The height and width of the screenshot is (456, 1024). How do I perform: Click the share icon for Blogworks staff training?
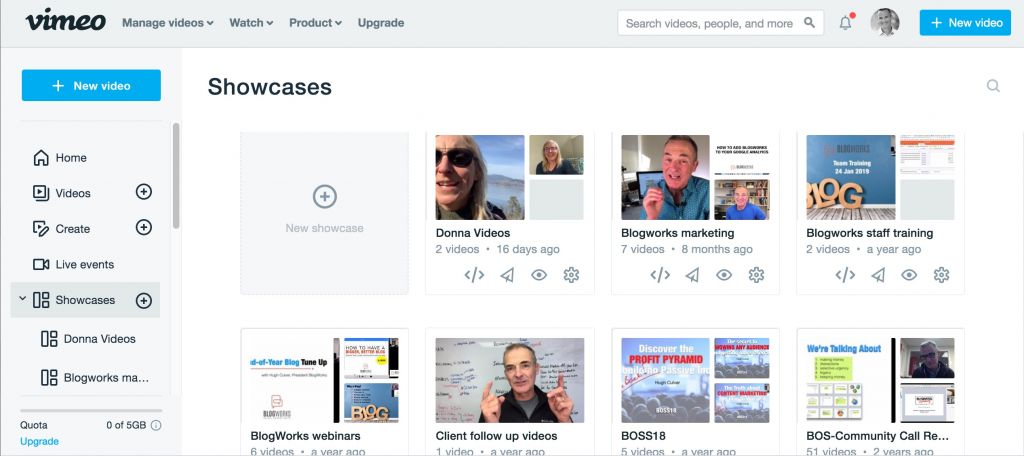tap(878, 275)
